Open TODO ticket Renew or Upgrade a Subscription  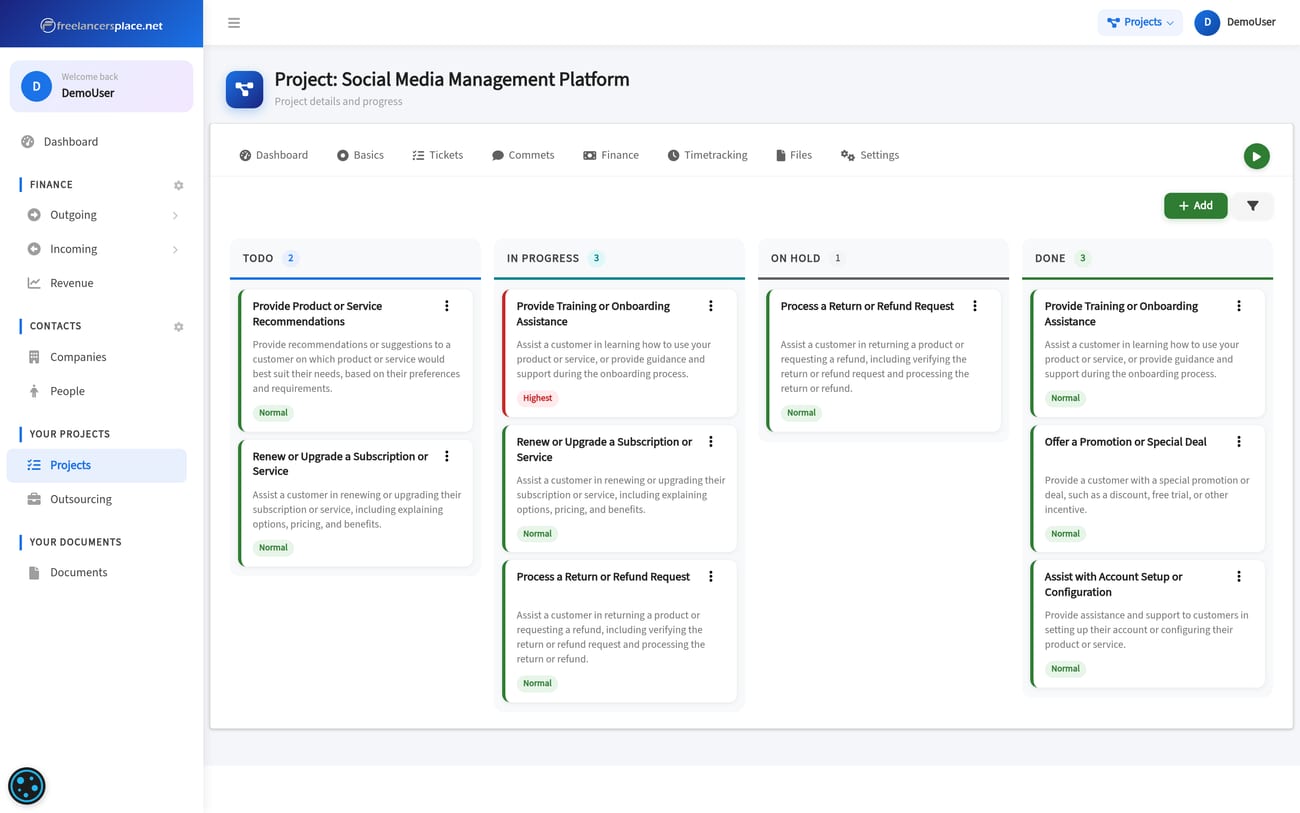point(340,464)
